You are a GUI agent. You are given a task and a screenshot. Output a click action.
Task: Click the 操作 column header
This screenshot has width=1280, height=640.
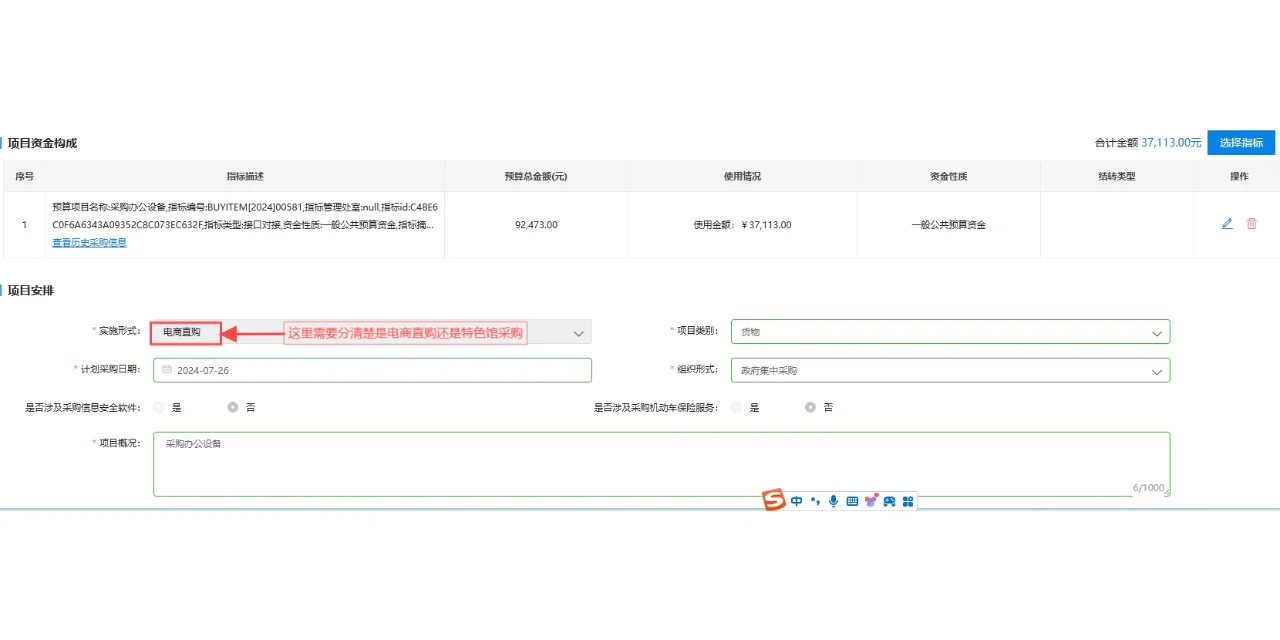(x=1239, y=176)
